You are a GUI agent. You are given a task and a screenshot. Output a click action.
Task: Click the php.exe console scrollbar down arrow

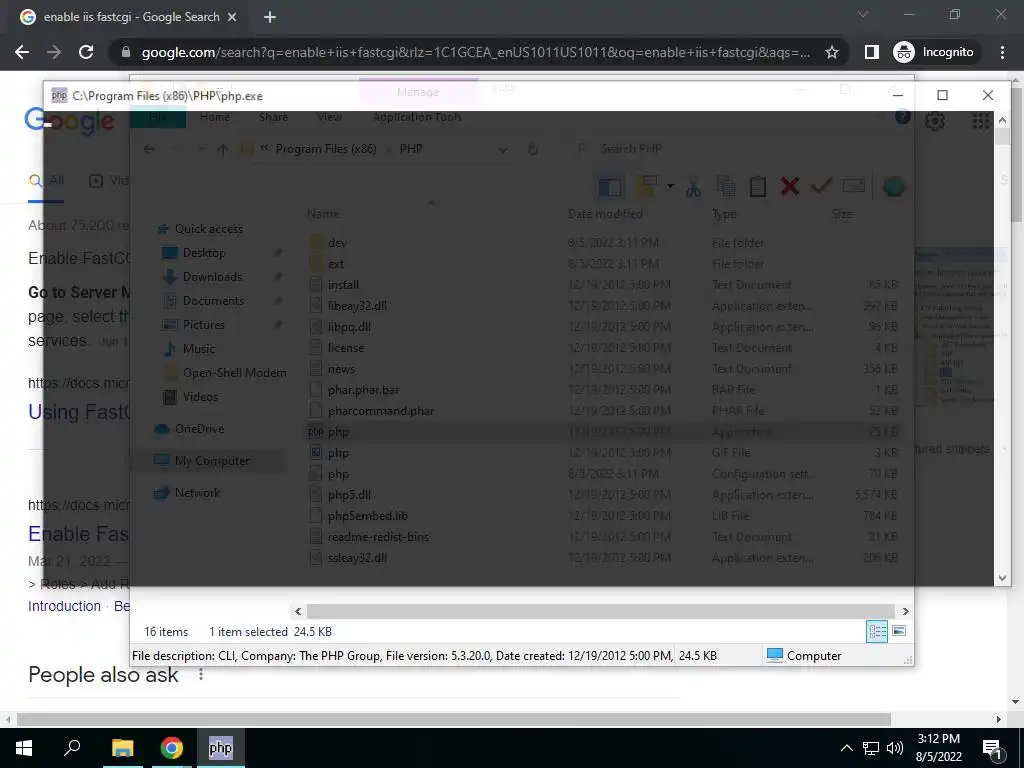click(x=1002, y=578)
